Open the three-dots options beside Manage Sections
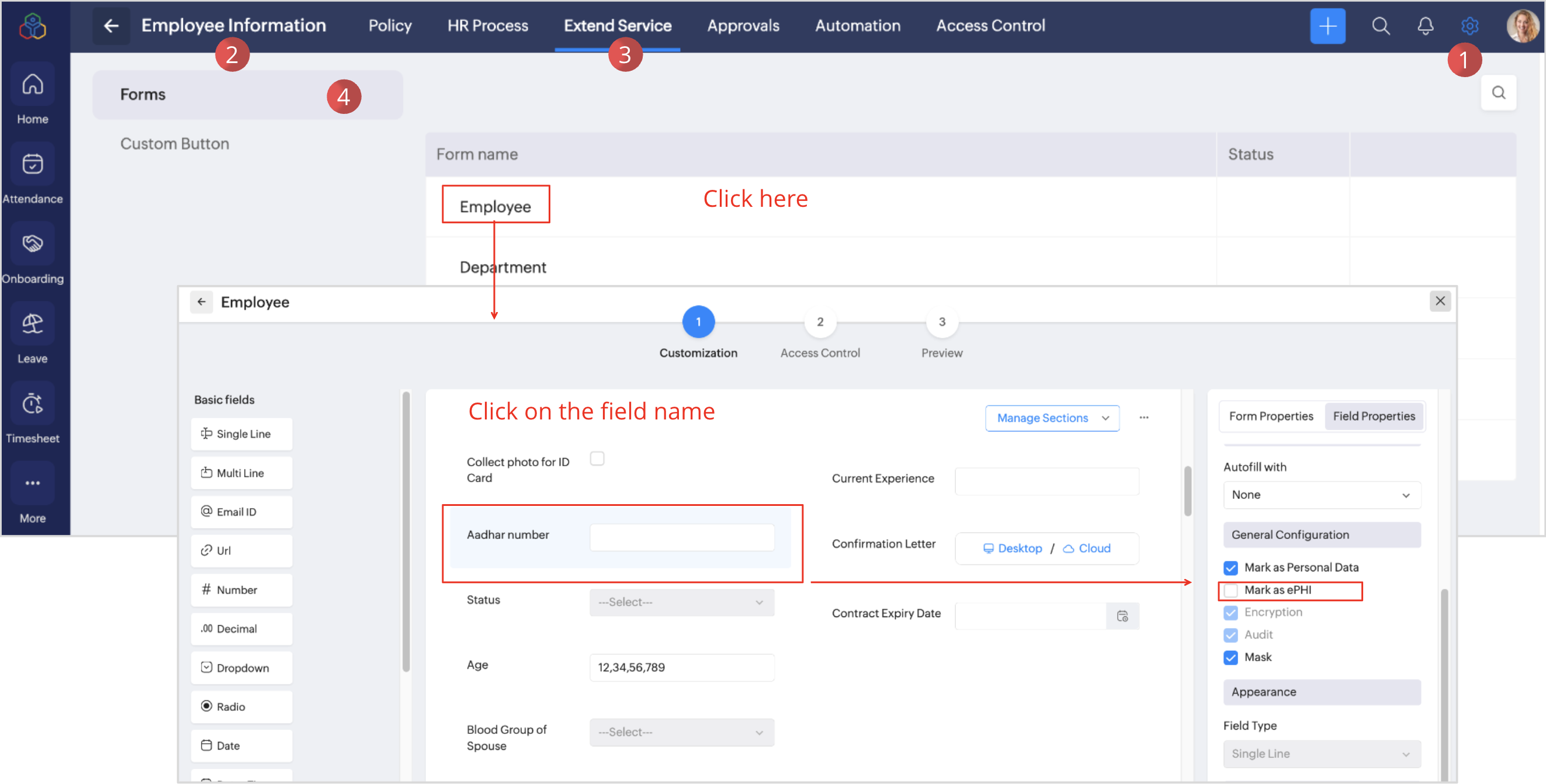1546x784 pixels. 1144,418
